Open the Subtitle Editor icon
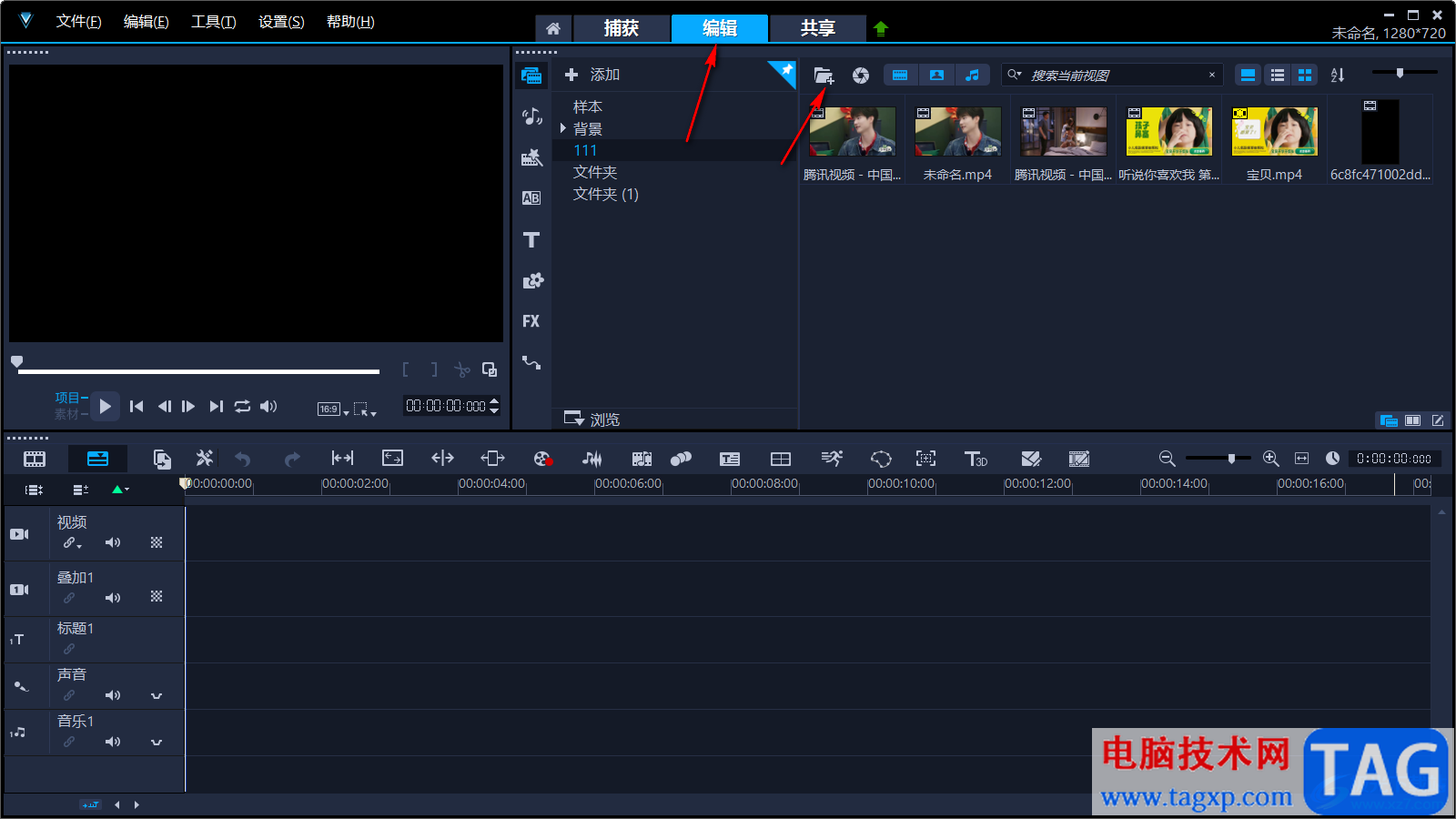Image resolution: width=1456 pixels, height=819 pixels. click(730, 459)
